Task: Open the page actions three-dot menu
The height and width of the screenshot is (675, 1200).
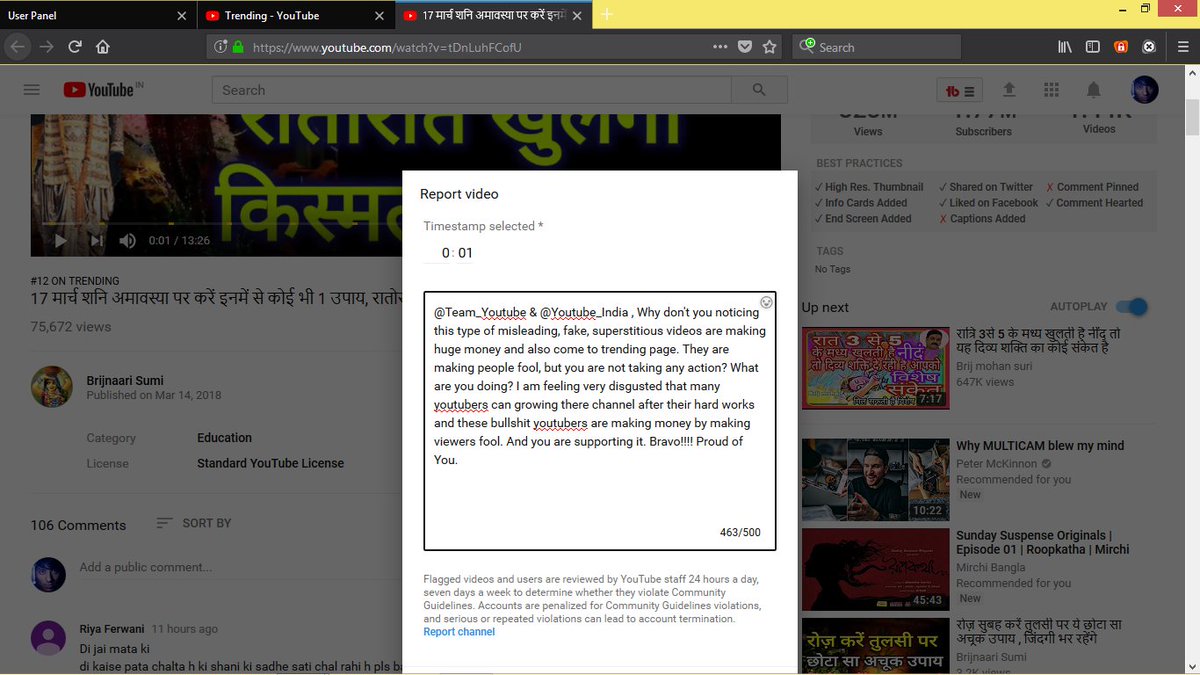Action: point(720,47)
